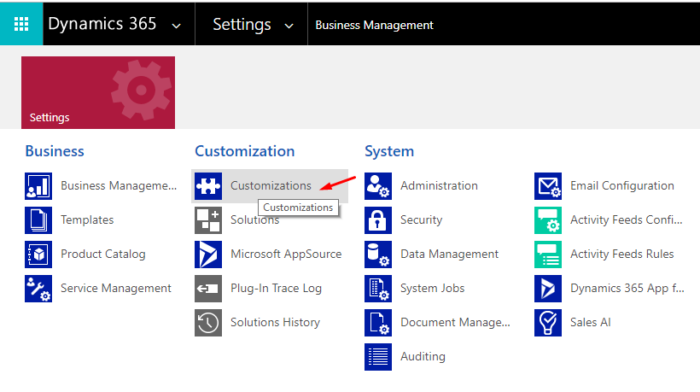The width and height of the screenshot is (700, 392).
Task: Open the Security padlock icon
Action: [x=378, y=220]
